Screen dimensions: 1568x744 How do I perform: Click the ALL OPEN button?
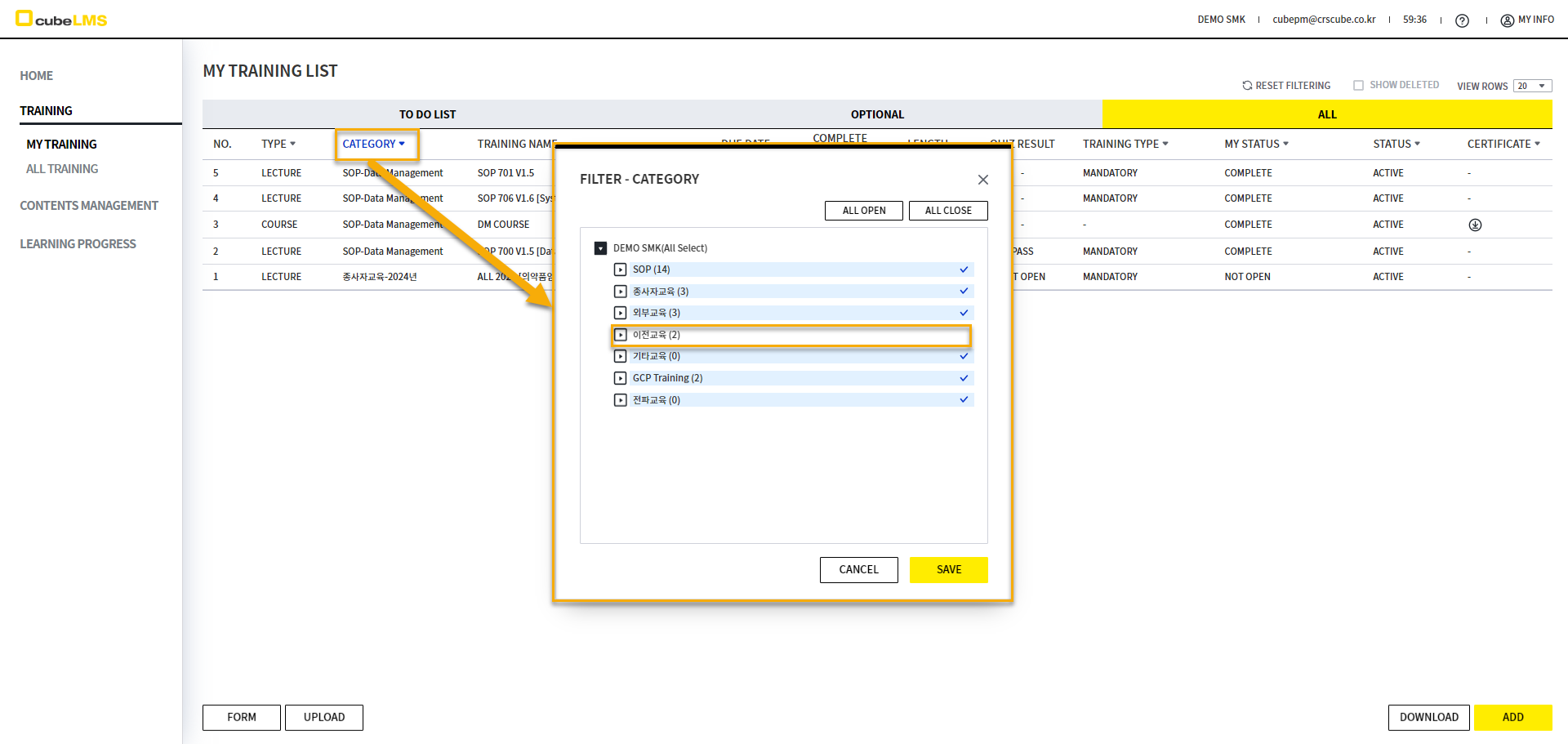click(863, 211)
